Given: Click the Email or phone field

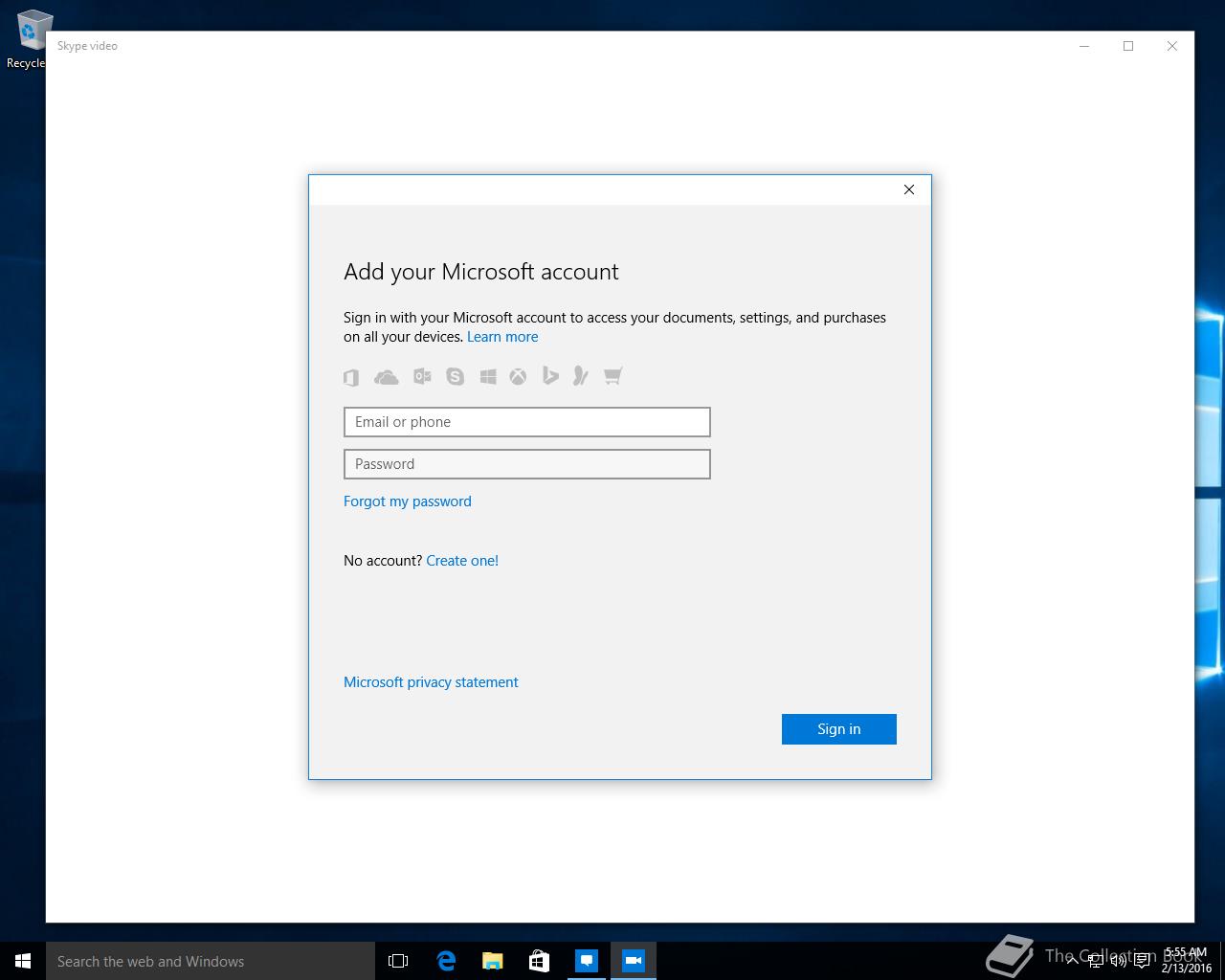Looking at the screenshot, I should [x=527, y=422].
